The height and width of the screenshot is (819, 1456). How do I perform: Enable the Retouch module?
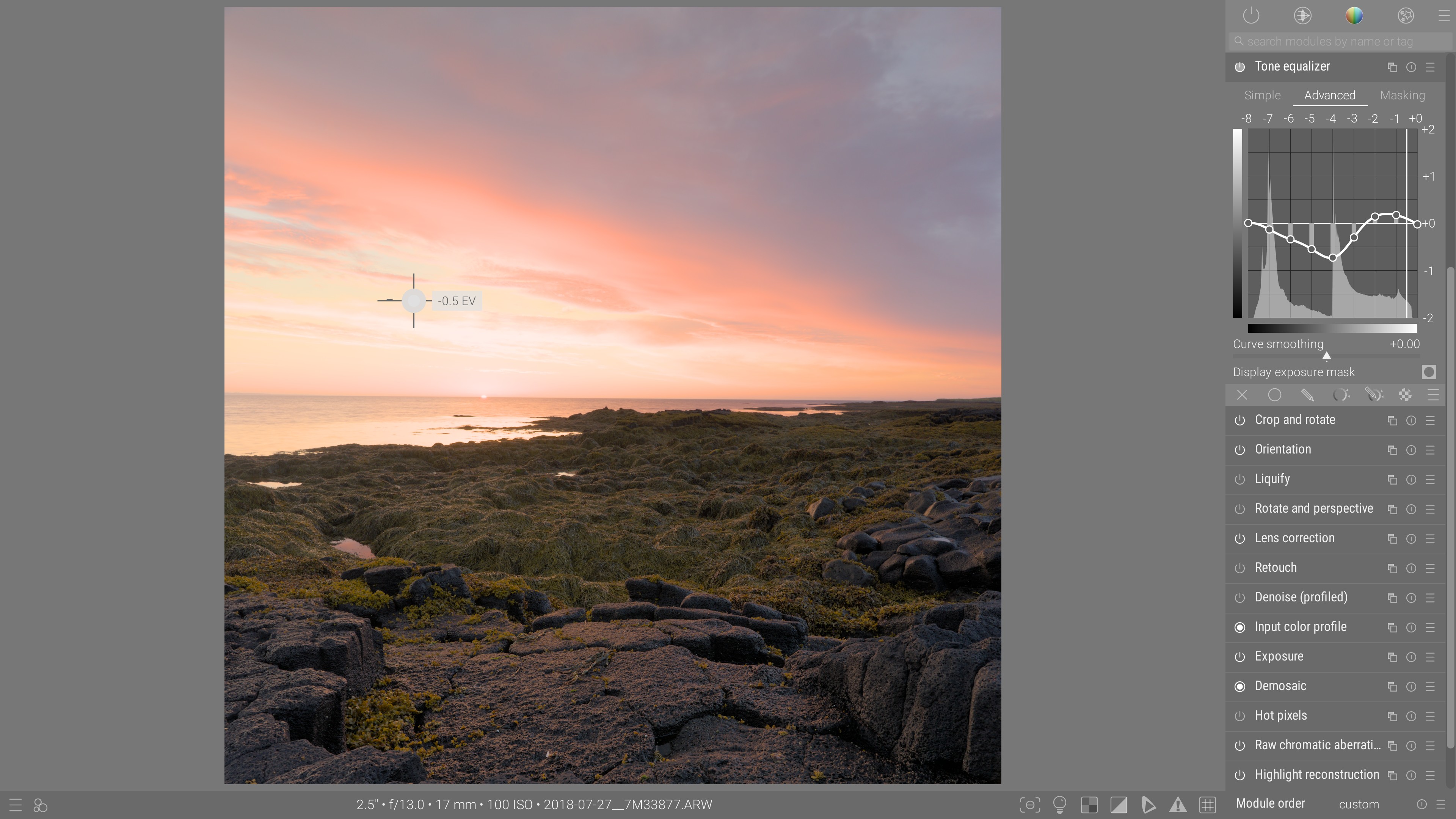point(1239,568)
